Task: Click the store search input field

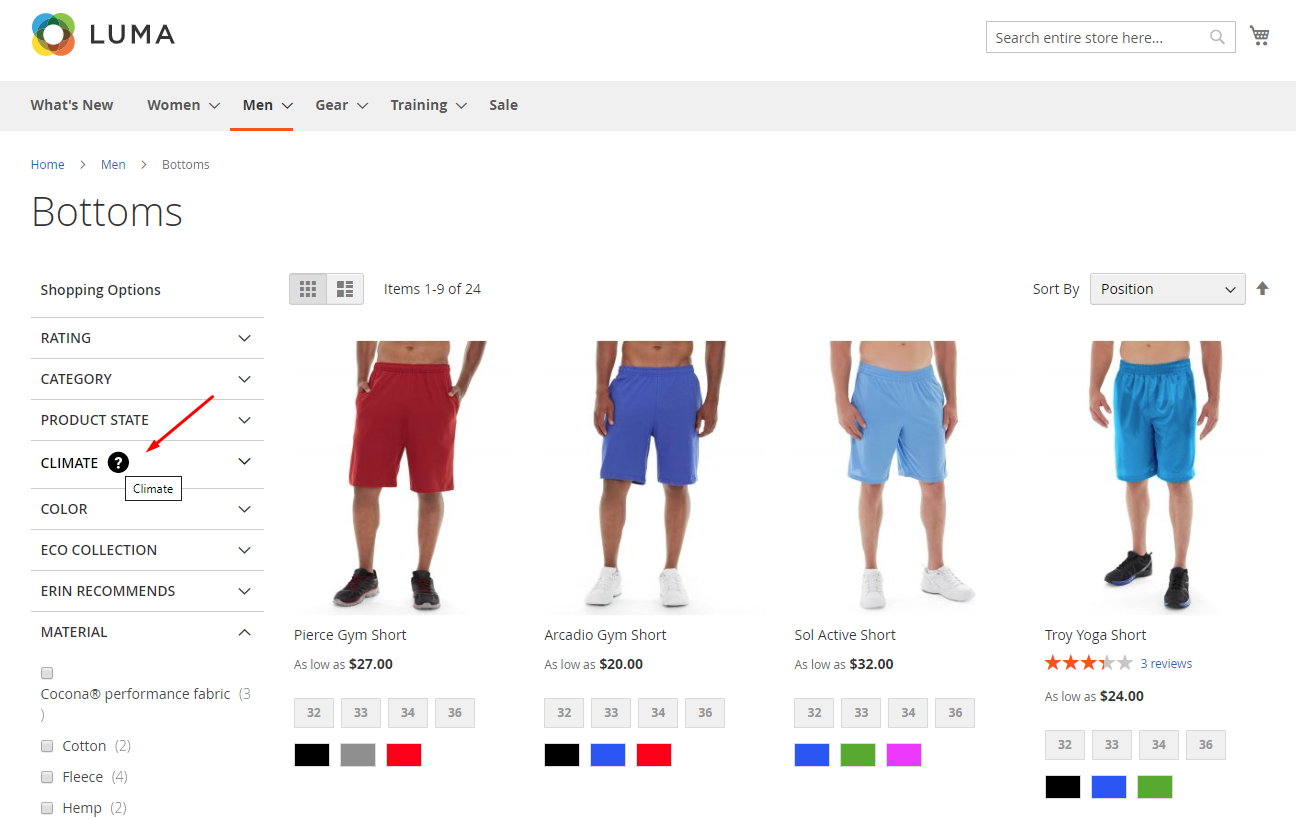Action: (x=1098, y=38)
